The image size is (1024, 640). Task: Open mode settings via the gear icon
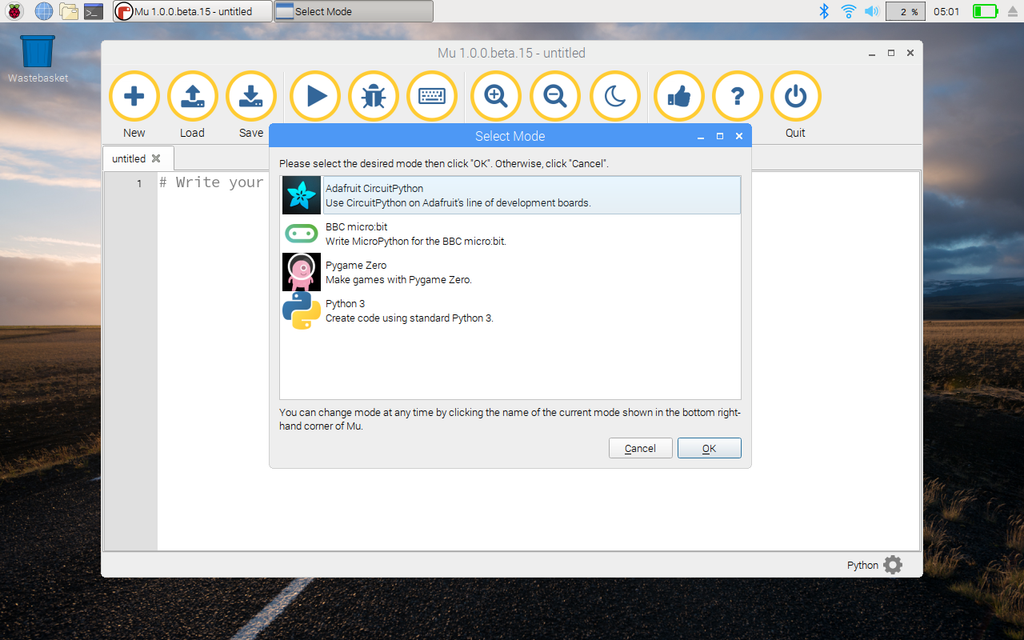pos(892,564)
